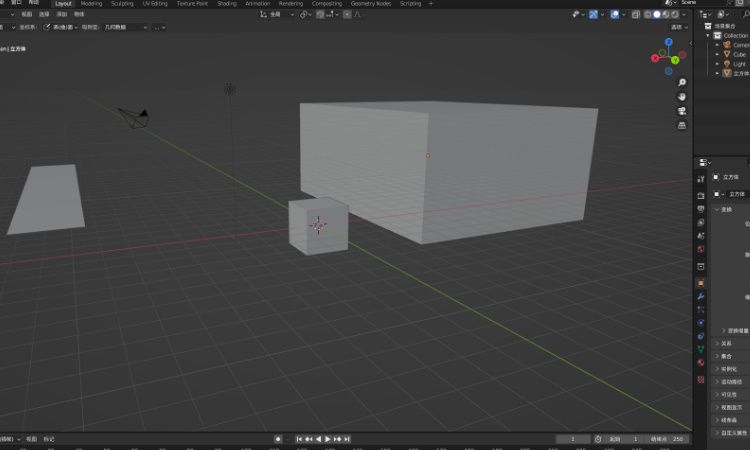
Task: Open the Tool properties tab icon
Action: point(701,179)
